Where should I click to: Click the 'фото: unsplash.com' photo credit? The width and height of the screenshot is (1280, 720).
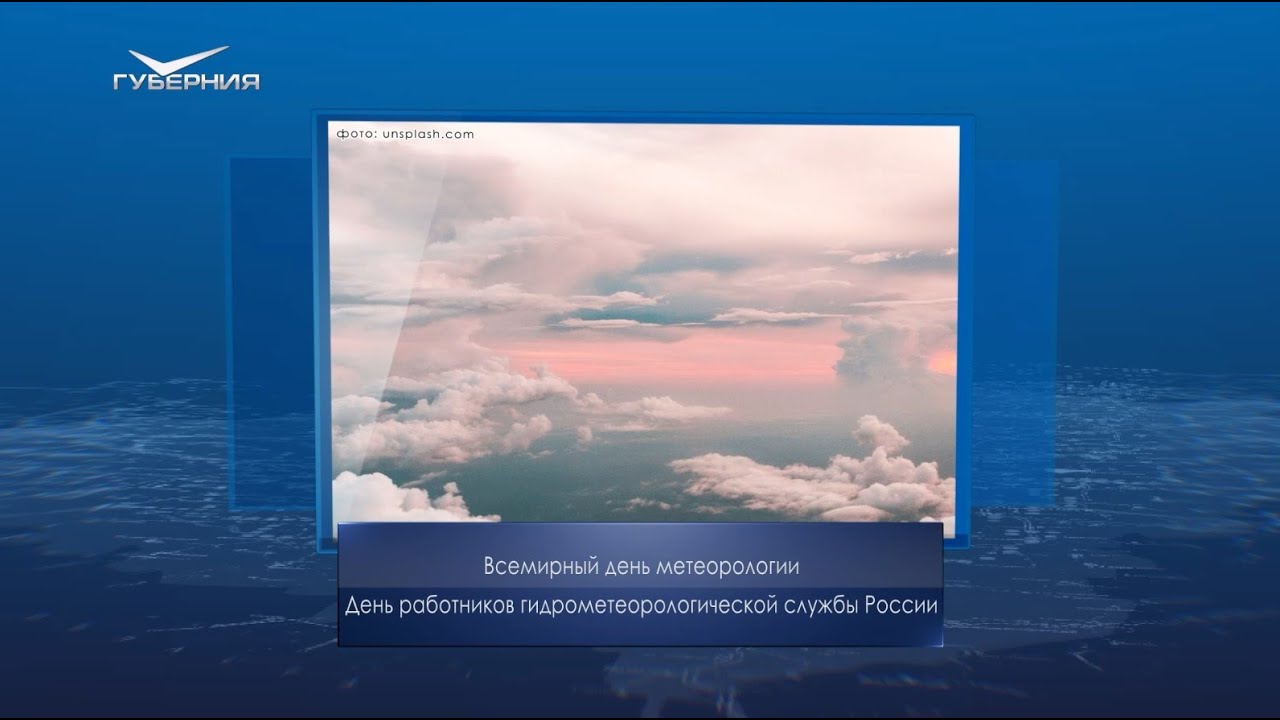pos(405,134)
